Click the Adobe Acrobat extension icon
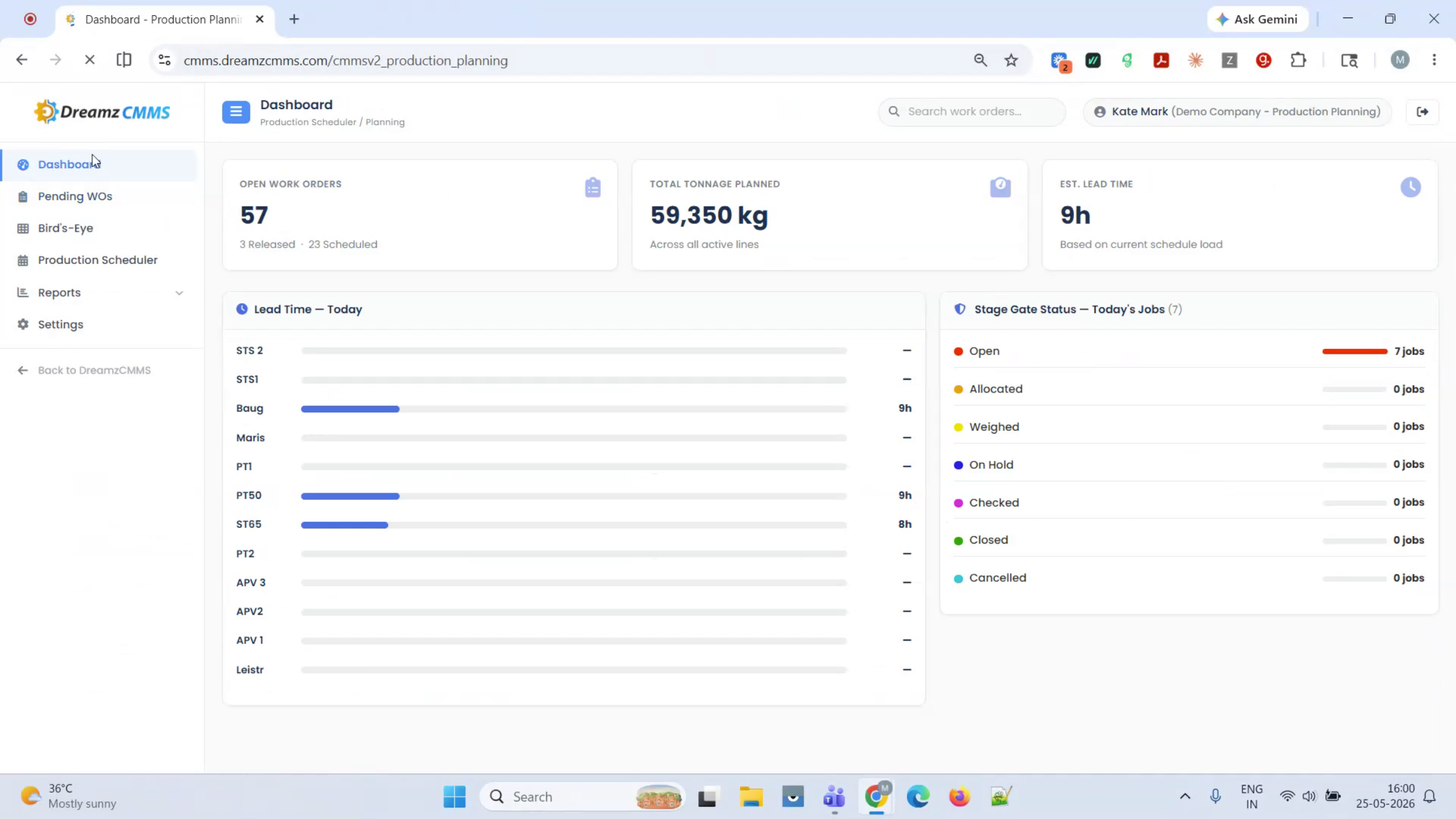 [x=1161, y=60]
